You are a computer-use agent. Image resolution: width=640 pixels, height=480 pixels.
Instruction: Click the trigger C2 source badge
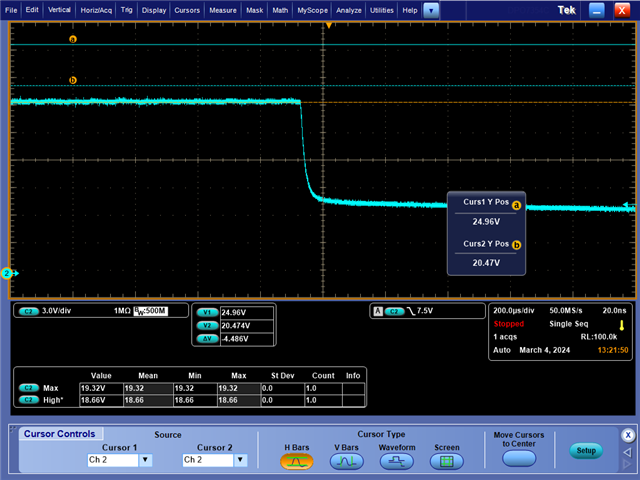pos(394,311)
